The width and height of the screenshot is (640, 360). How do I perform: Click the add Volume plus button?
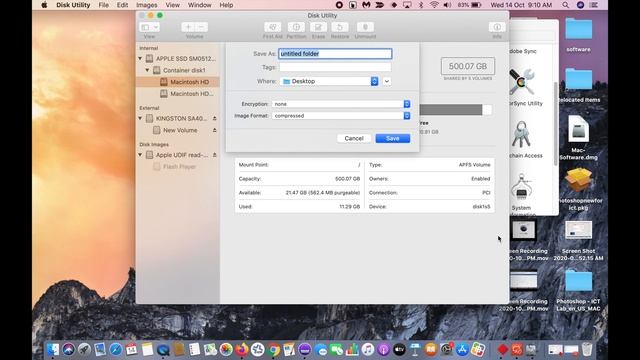click(x=188, y=27)
